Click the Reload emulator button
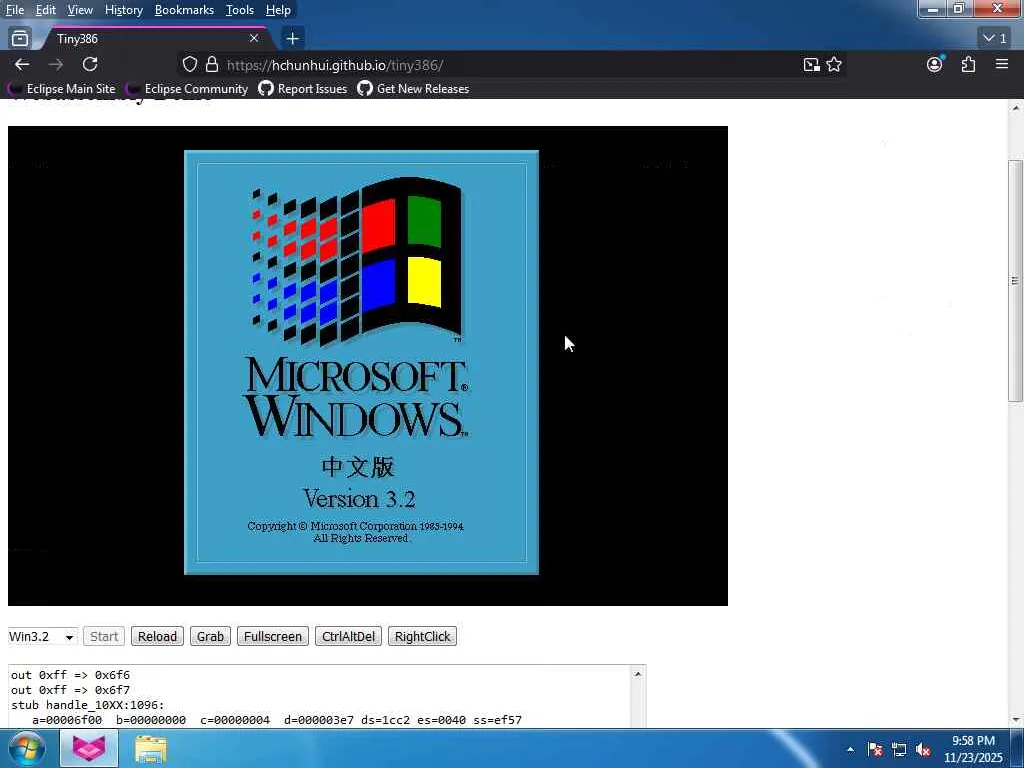The height and width of the screenshot is (768, 1024). tap(157, 637)
